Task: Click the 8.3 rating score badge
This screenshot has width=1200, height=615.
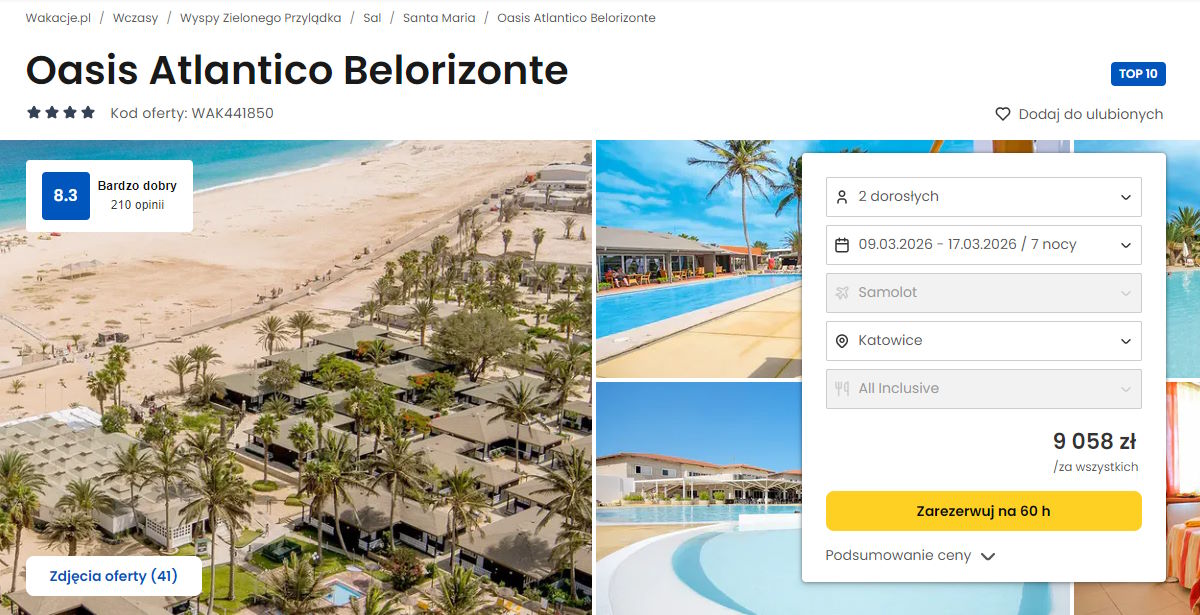Action: pyautogui.click(x=66, y=196)
